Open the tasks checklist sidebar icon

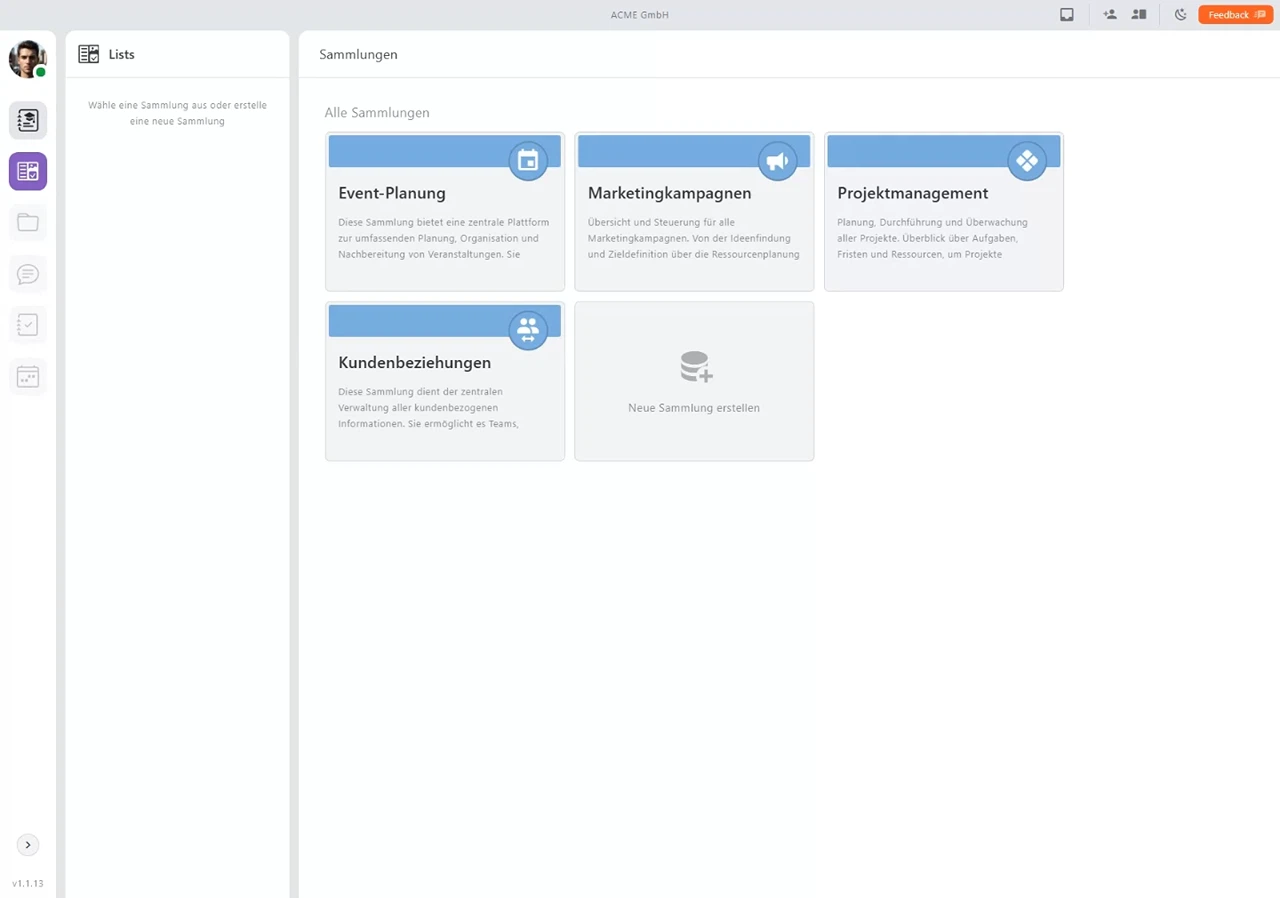[28, 325]
